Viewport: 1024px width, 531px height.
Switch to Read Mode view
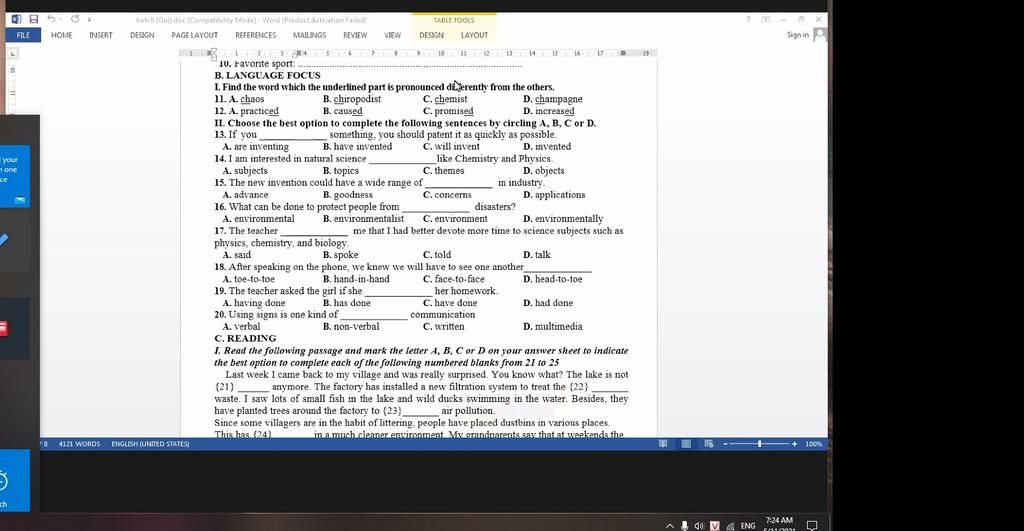(x=663, y=443)
